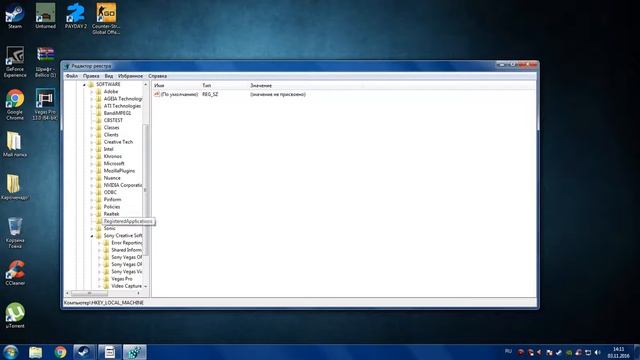640x360 pixels.
Task: Launch PAYDAY 2 from the desktop
Action: click(76, 16)
